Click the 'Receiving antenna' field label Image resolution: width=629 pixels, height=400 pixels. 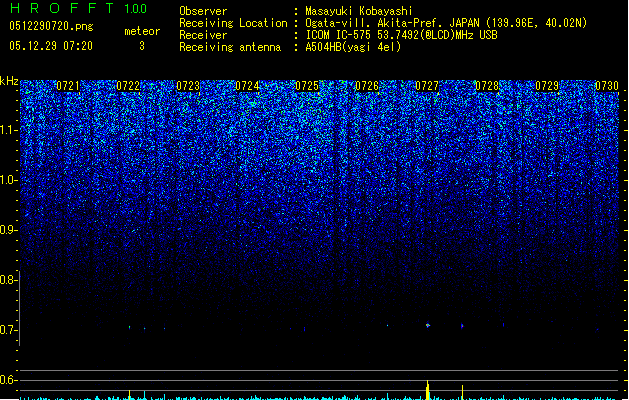230,47
